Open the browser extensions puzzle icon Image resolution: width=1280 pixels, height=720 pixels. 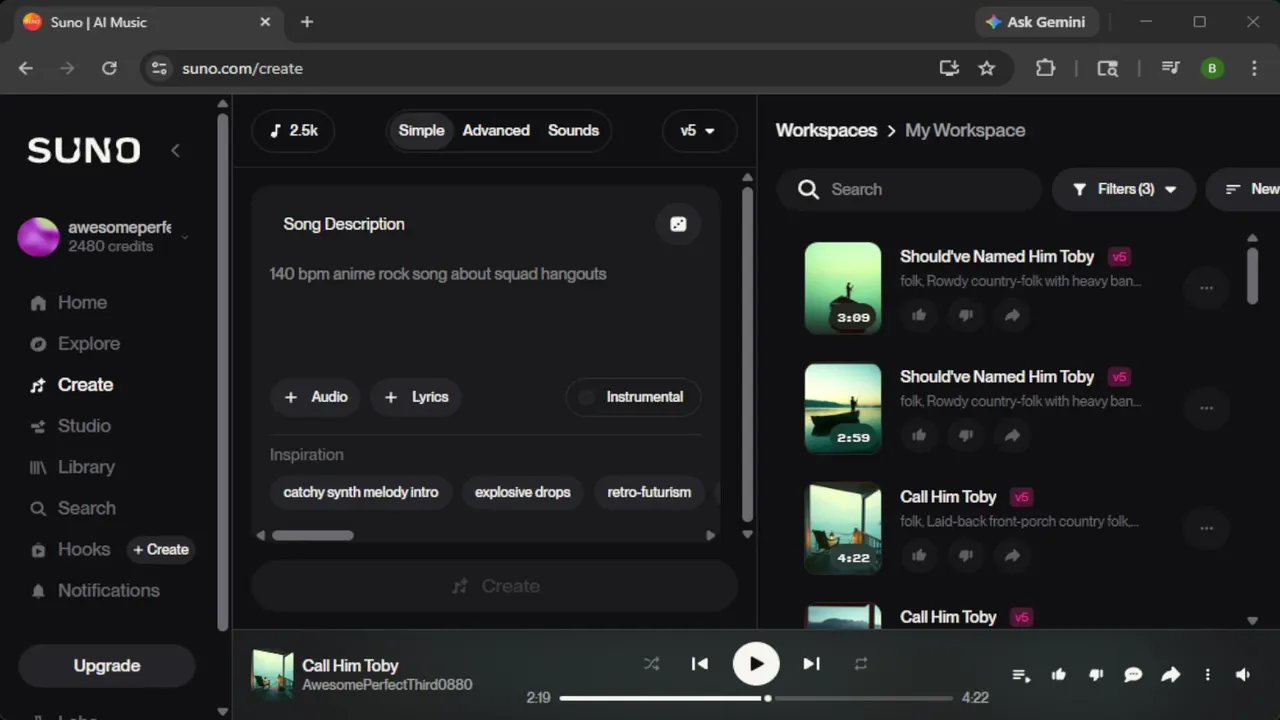[x=1045, y=68]
